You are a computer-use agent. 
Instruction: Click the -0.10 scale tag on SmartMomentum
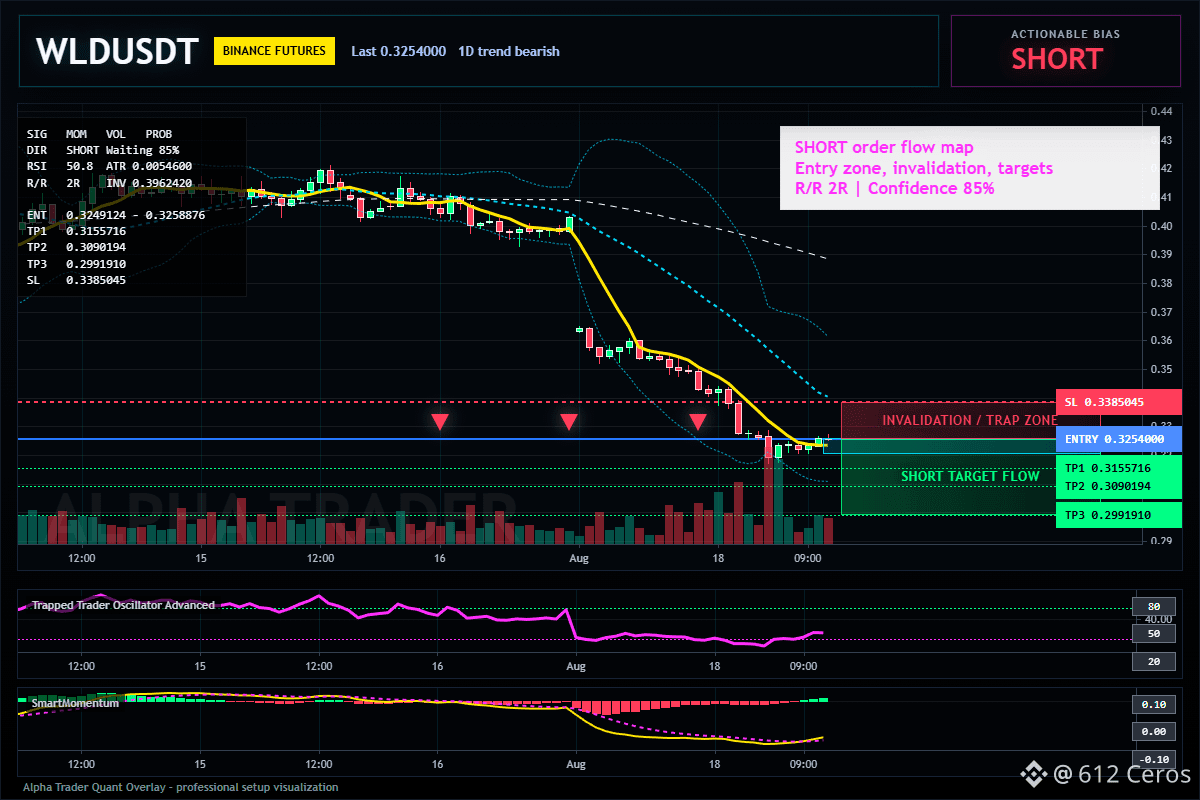[1152, 759]
